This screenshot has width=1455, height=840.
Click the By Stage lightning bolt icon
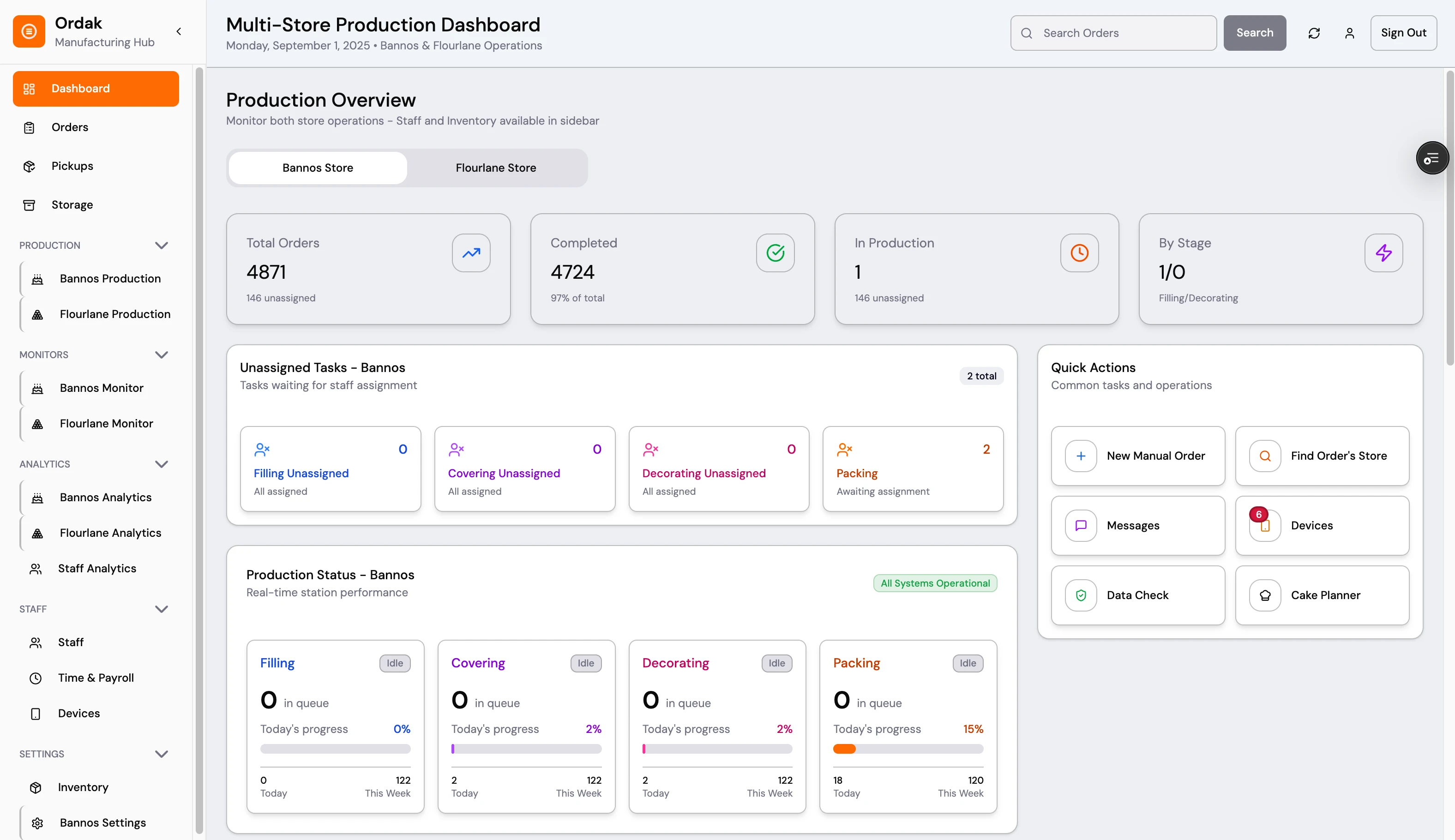[1383, 253]
